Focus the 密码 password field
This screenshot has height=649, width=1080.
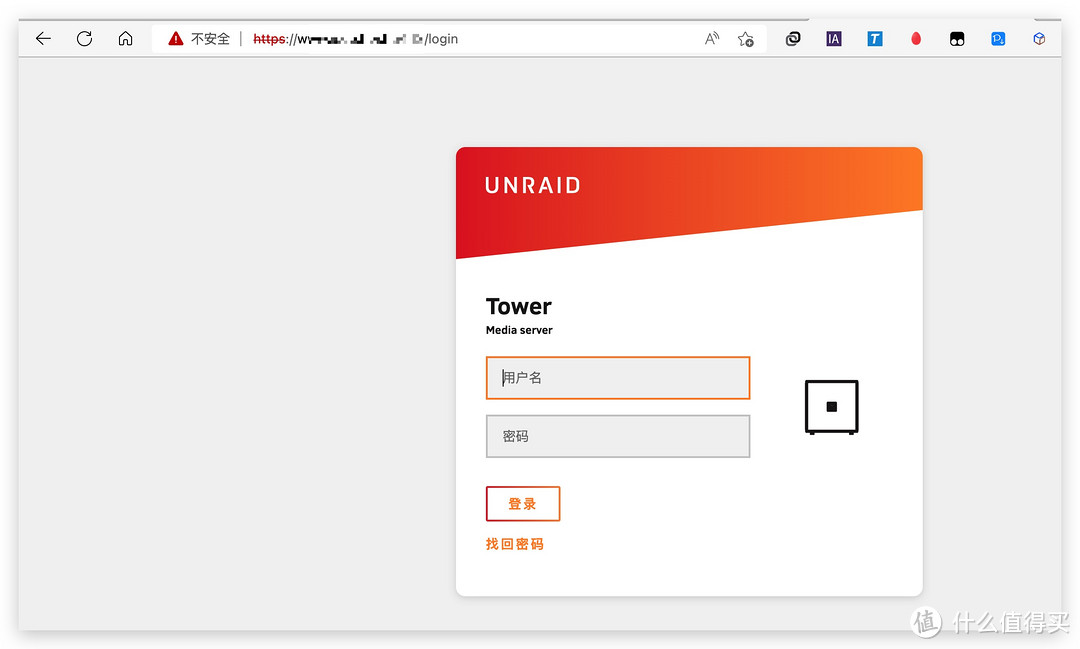point(618,436)
